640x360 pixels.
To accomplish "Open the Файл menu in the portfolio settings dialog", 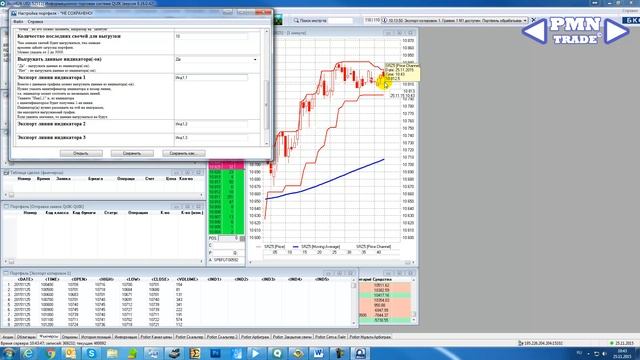I will tap(18, 22).
